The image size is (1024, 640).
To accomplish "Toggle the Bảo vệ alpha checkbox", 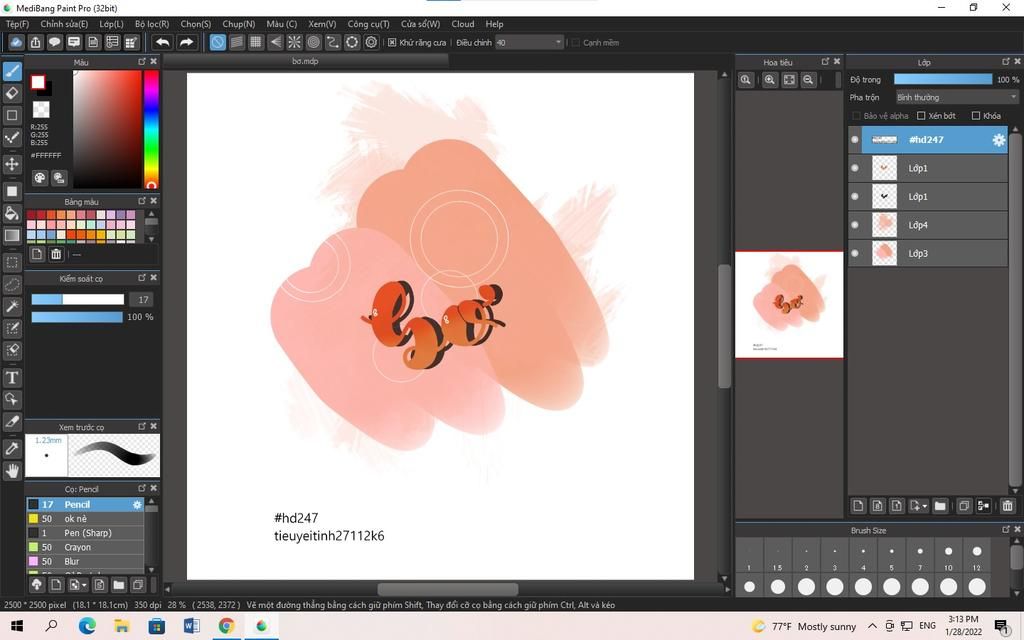I will click(x=856, y=116).
